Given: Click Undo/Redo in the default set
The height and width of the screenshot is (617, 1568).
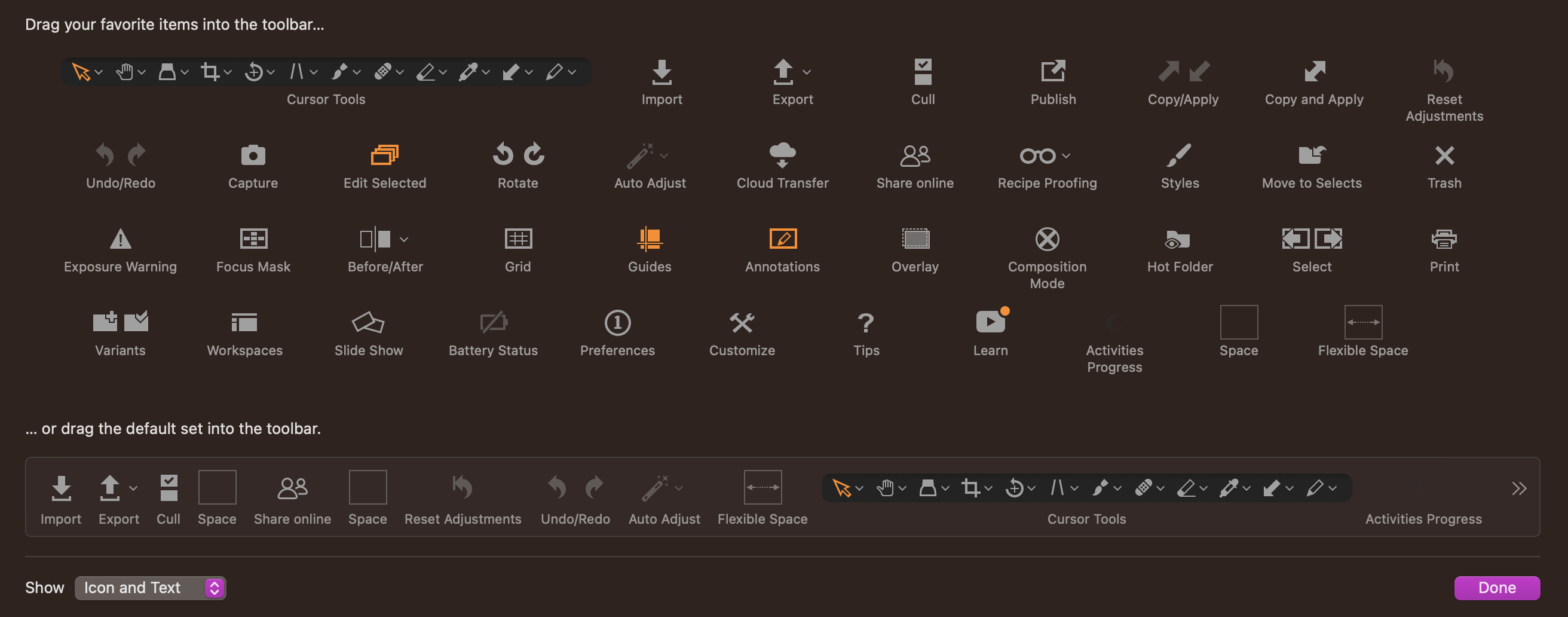Looking at the screenshot, I should coord(575,498).
